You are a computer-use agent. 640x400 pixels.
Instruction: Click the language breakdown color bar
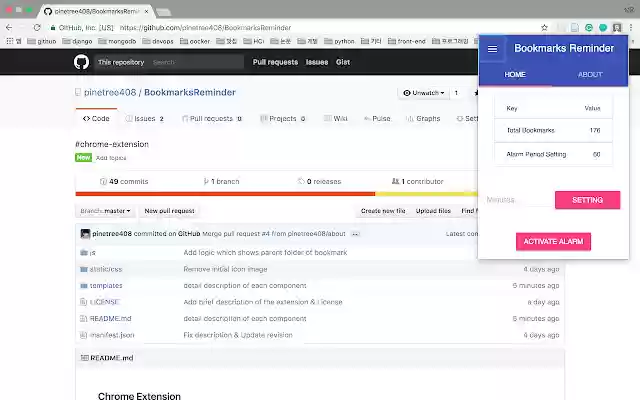276,194
